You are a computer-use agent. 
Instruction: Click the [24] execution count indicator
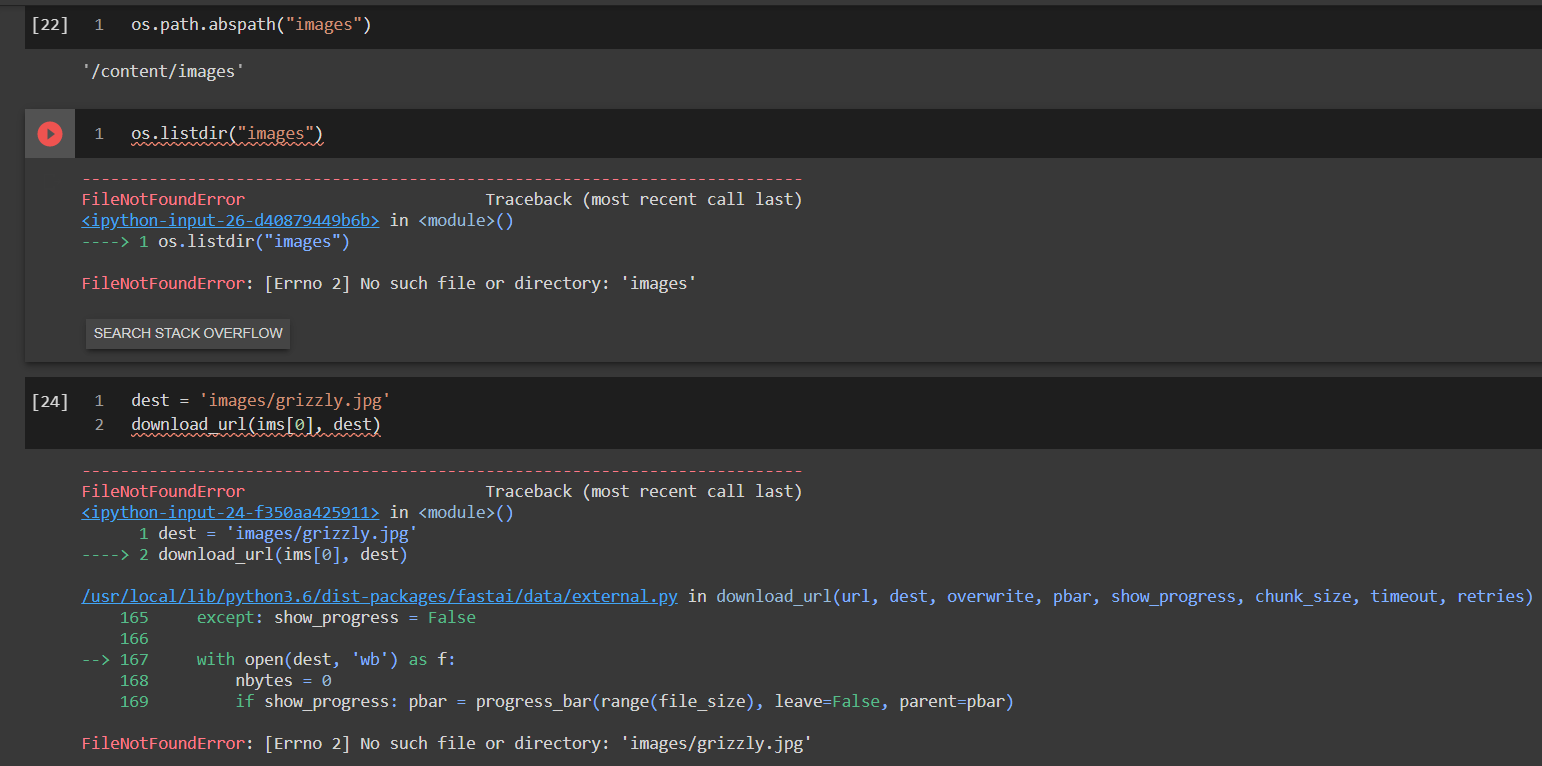coord(50,401)
